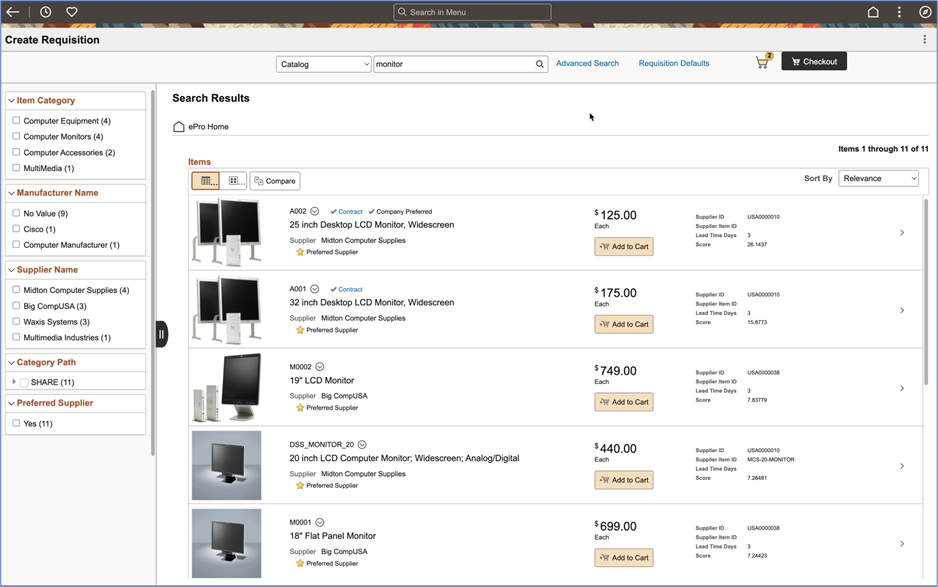The width and height of the screenshot is (938, 587).
Task: Open the shopping cart icon
Action: point(762,63)
